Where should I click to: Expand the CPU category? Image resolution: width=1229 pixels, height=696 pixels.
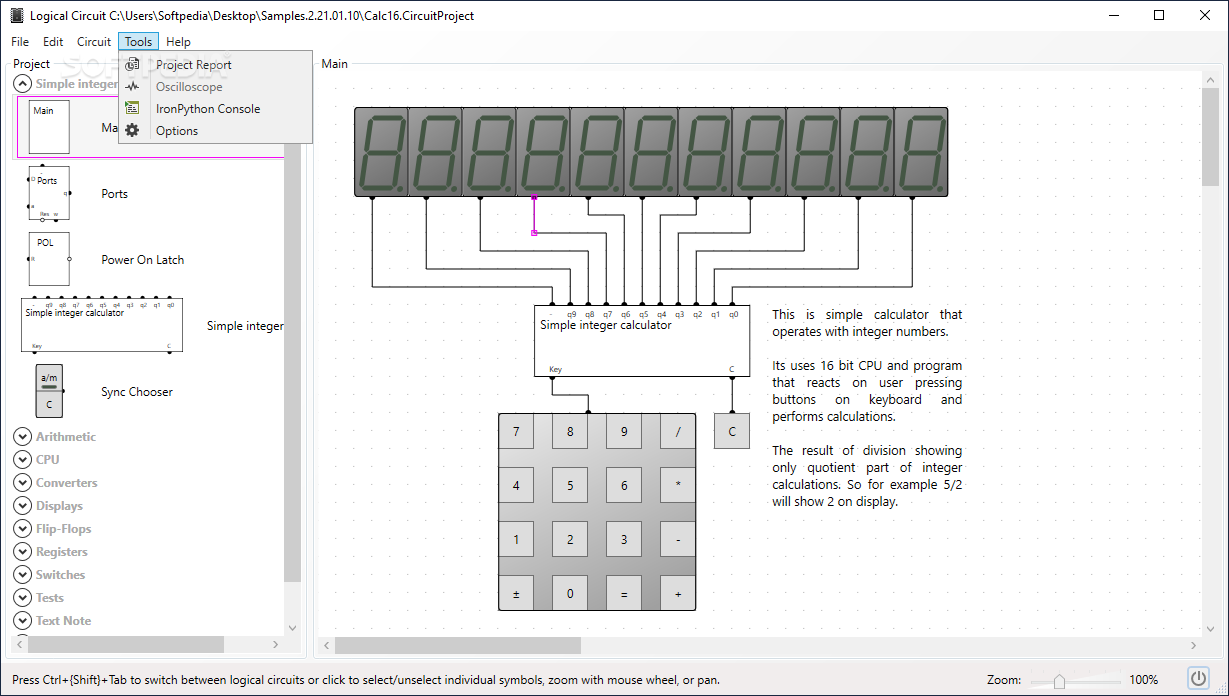click(22, 459)
